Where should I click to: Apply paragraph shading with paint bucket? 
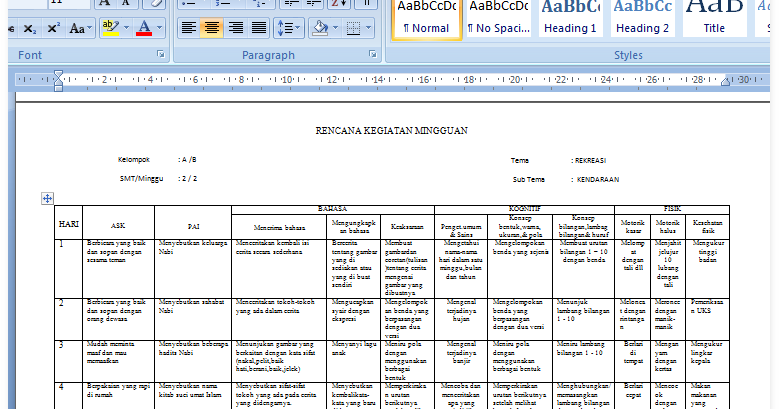click(x=319, y=28)
